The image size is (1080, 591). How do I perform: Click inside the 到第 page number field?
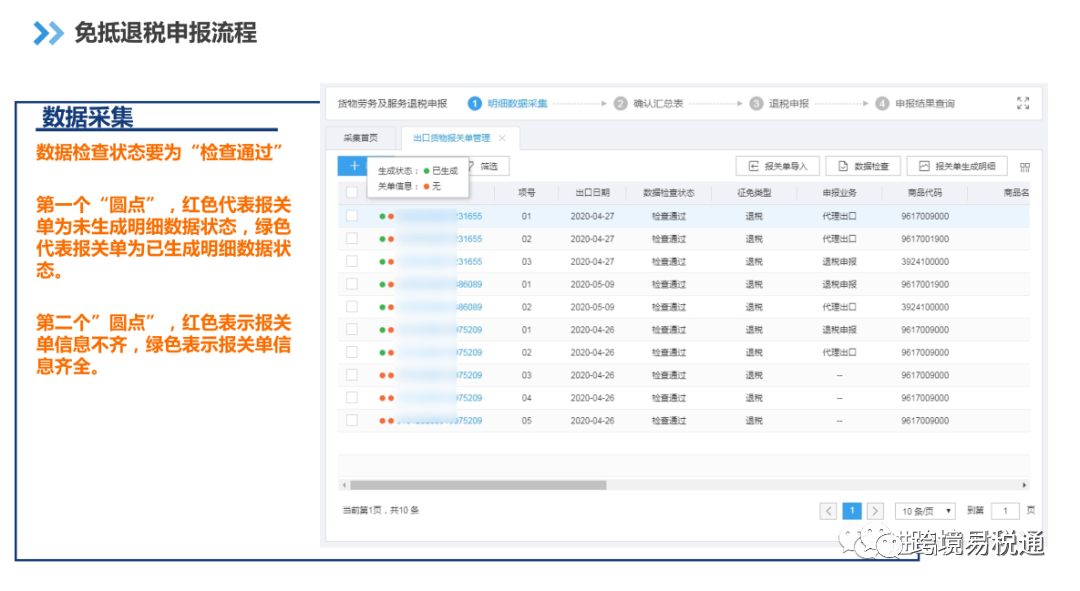coord(1004,510)
